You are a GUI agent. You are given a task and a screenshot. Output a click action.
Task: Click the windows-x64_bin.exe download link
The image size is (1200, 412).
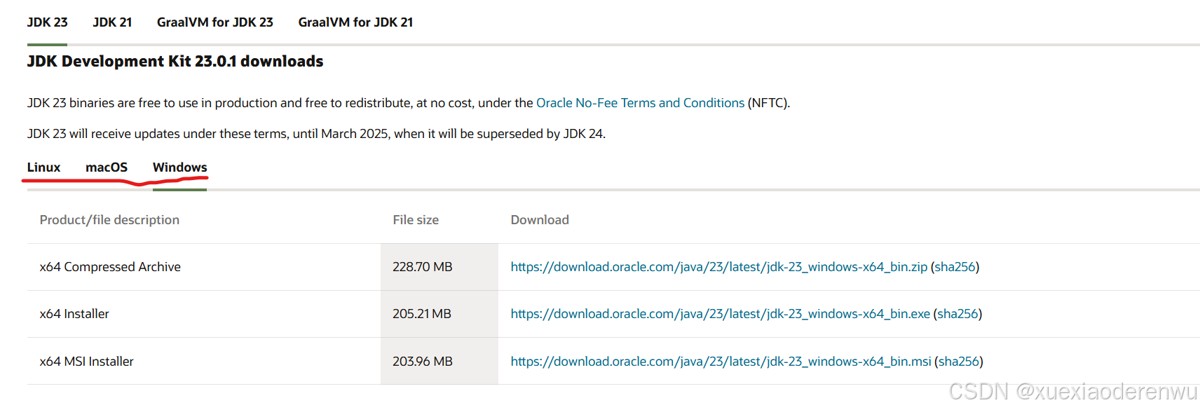pyautogui.click(x=720, y=314)
